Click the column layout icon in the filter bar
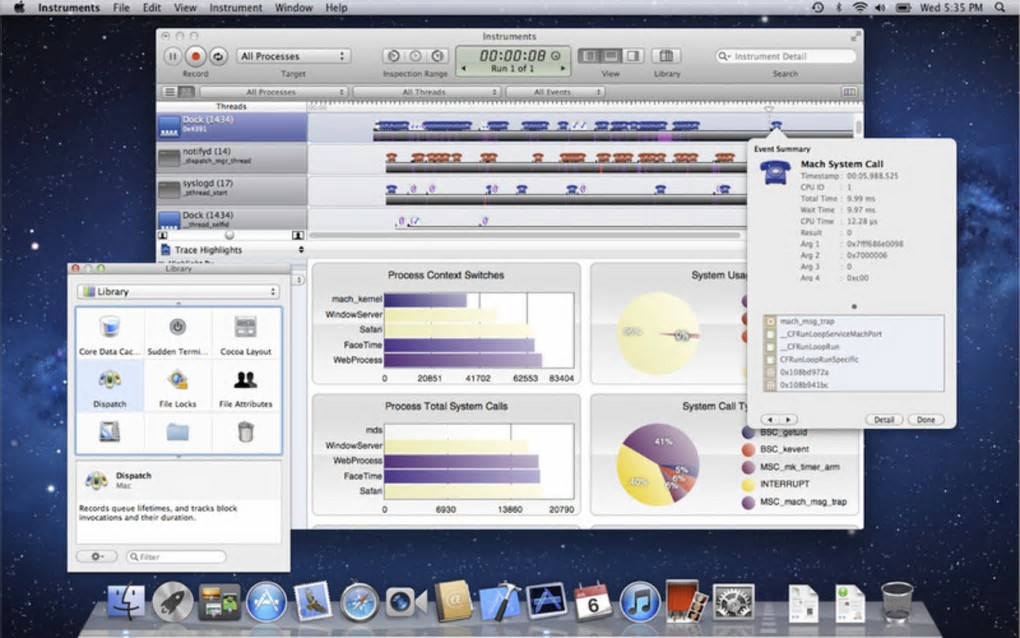 [850, 92]
